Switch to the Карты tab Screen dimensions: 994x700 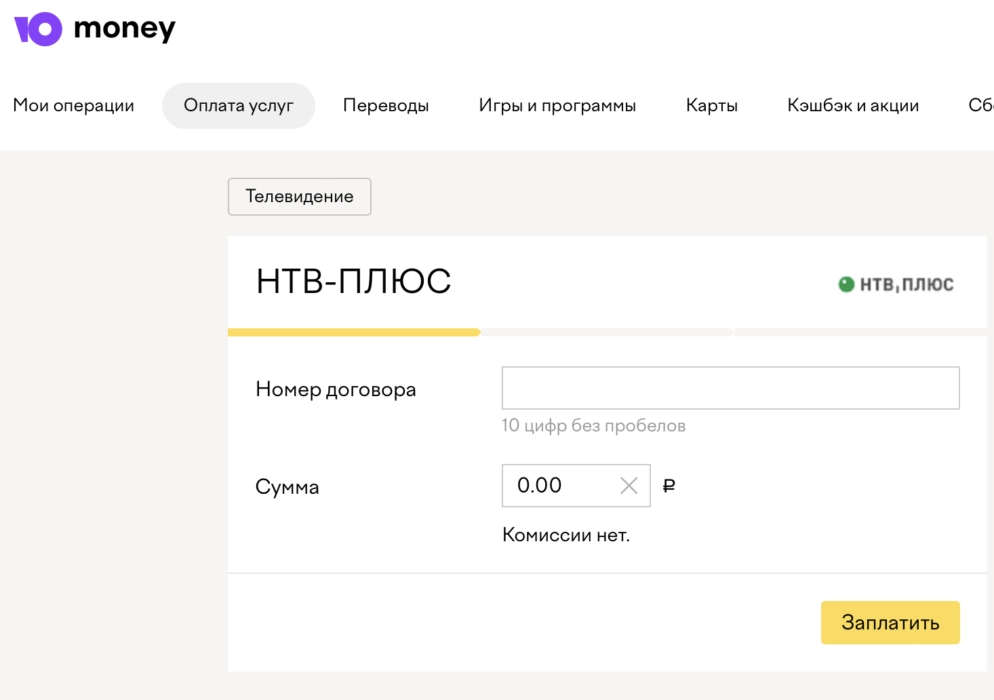point(712,106)
